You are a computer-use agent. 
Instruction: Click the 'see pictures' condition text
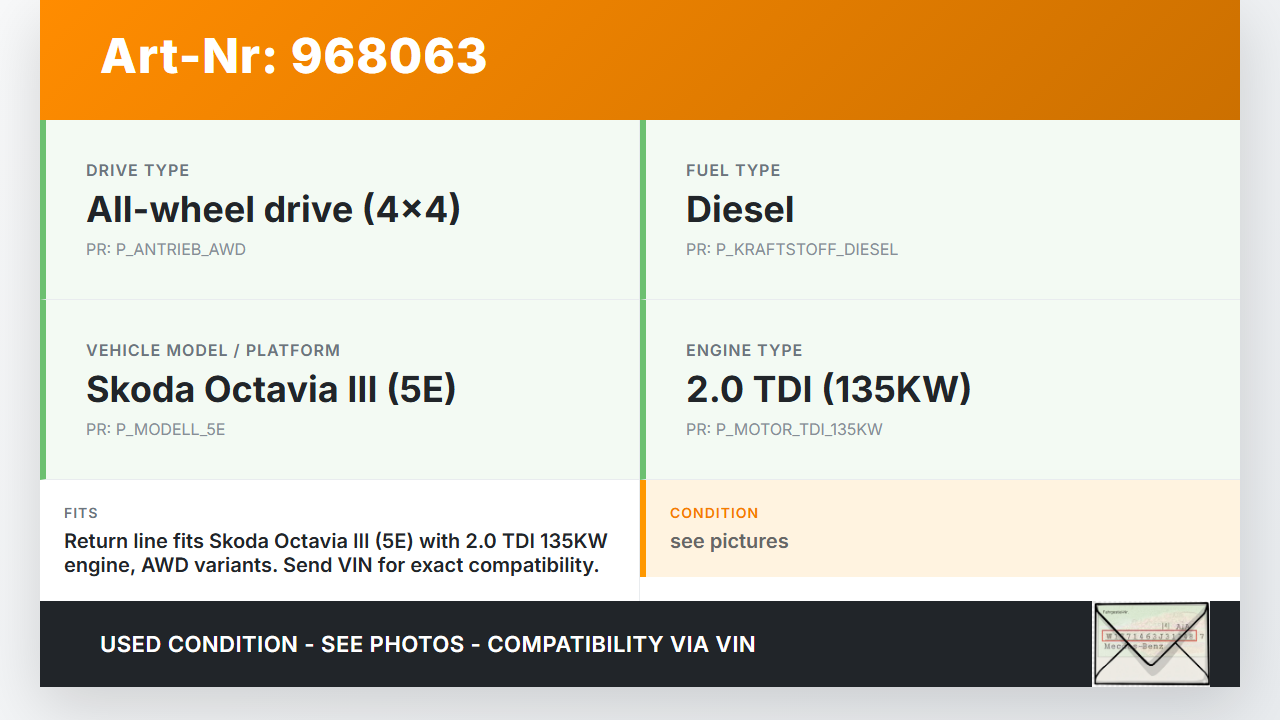tap(729, 541)
